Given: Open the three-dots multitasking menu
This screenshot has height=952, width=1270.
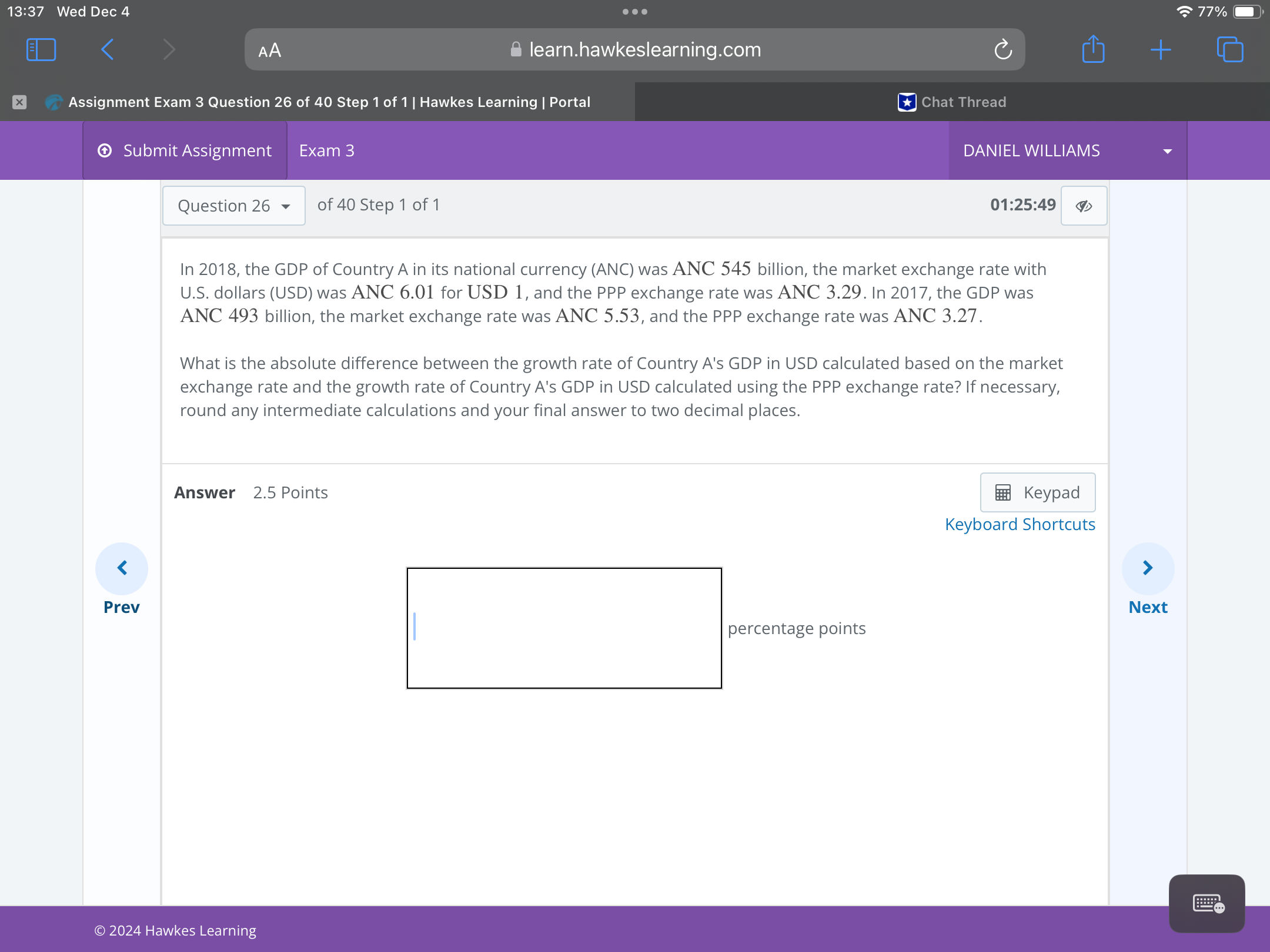Looking at the screenshot, I should click(635, 12).
